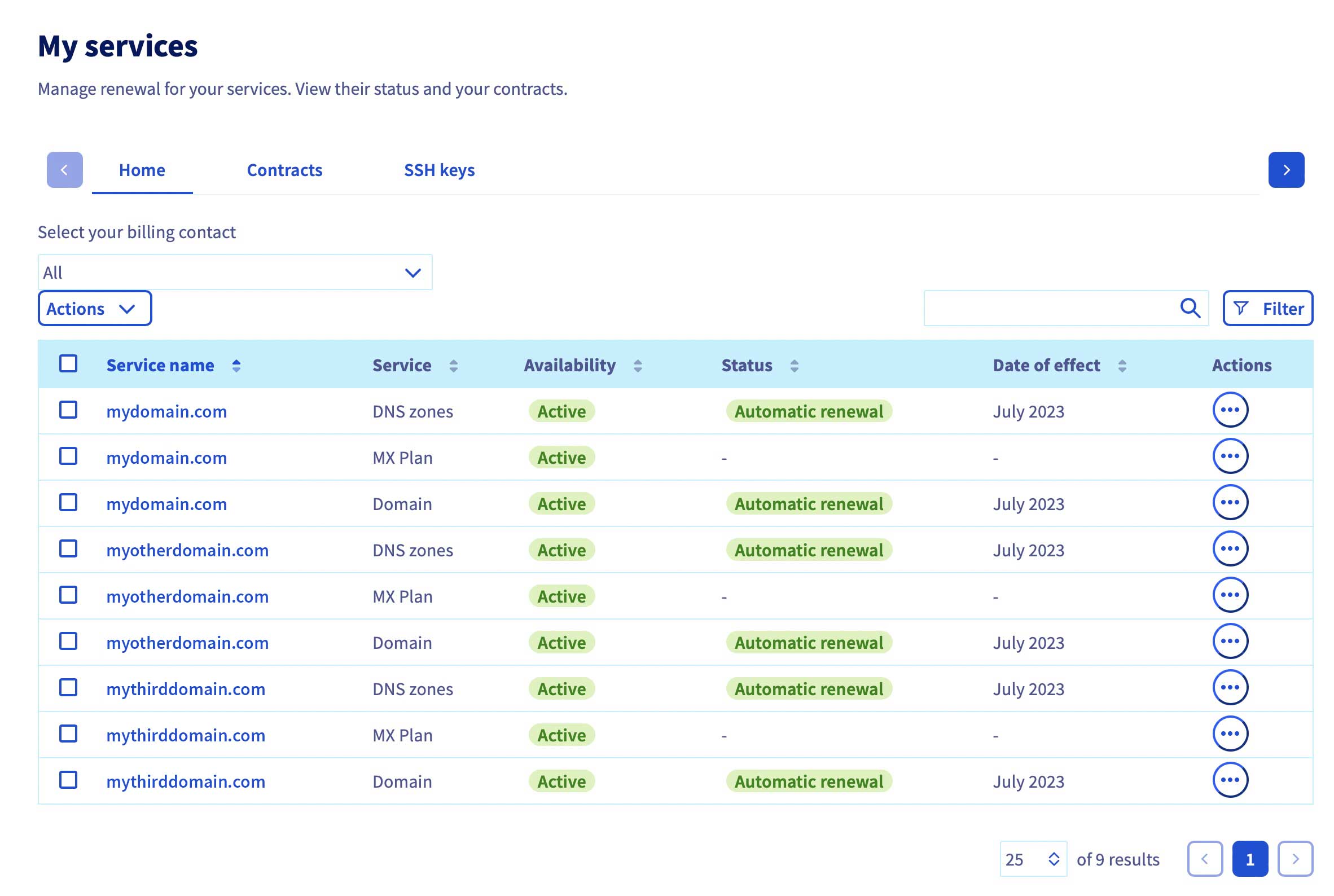This screenshot has height=896, width=1334.
Task: Click the Filter button
Action: 1267,309
